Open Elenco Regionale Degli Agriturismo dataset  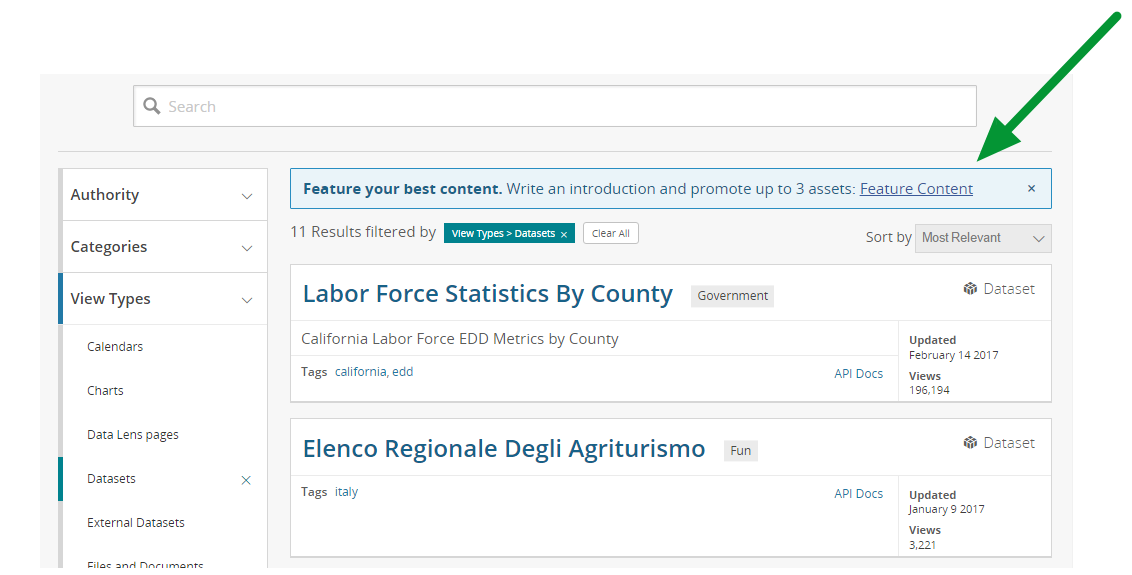tap(504, 449)
